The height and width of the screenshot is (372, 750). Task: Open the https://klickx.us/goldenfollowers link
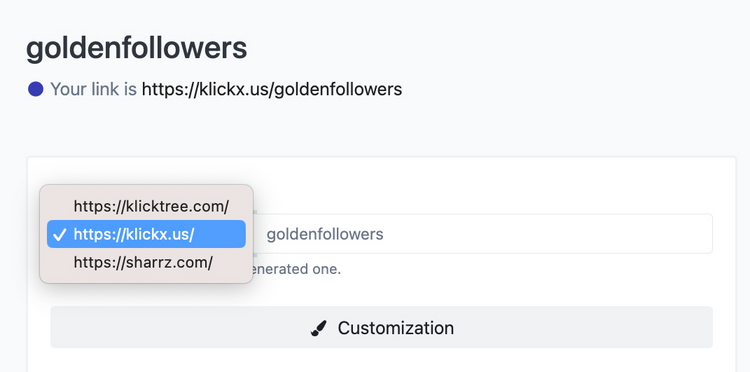point(272,89)
